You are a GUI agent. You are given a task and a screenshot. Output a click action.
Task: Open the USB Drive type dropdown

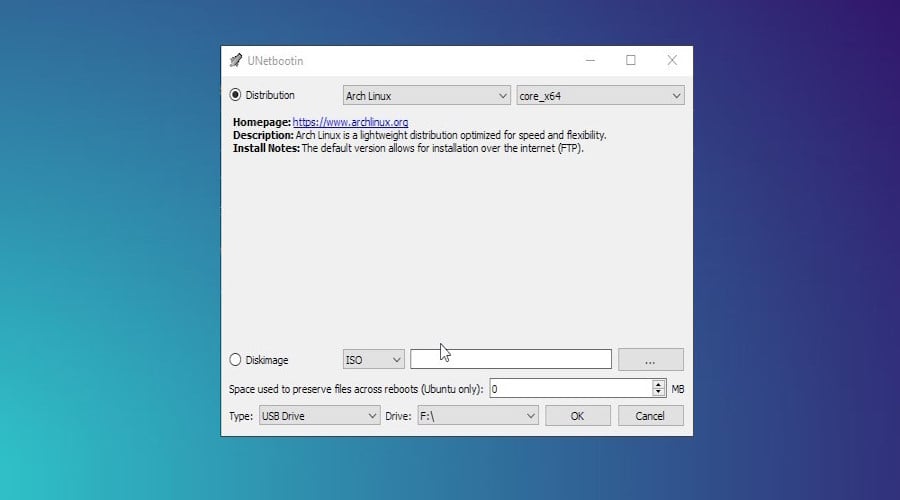(x=319, y=416)
